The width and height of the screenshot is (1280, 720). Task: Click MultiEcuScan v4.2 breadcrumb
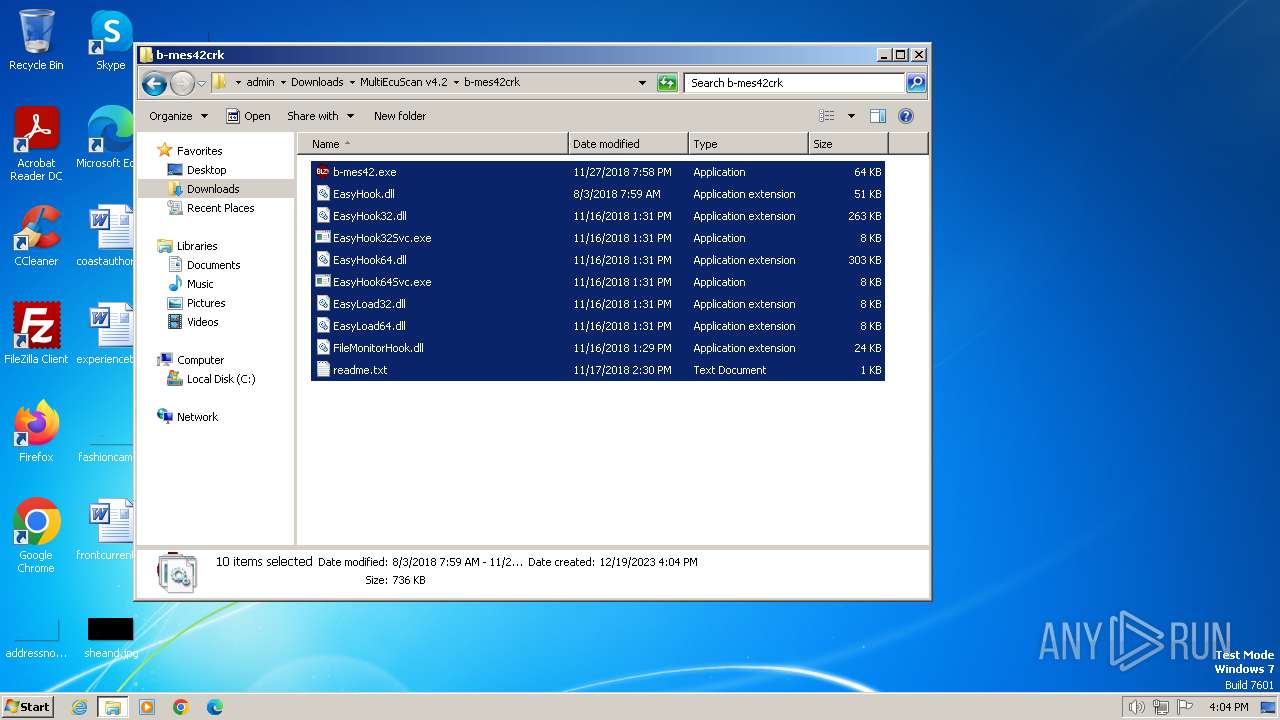[404, 83]
